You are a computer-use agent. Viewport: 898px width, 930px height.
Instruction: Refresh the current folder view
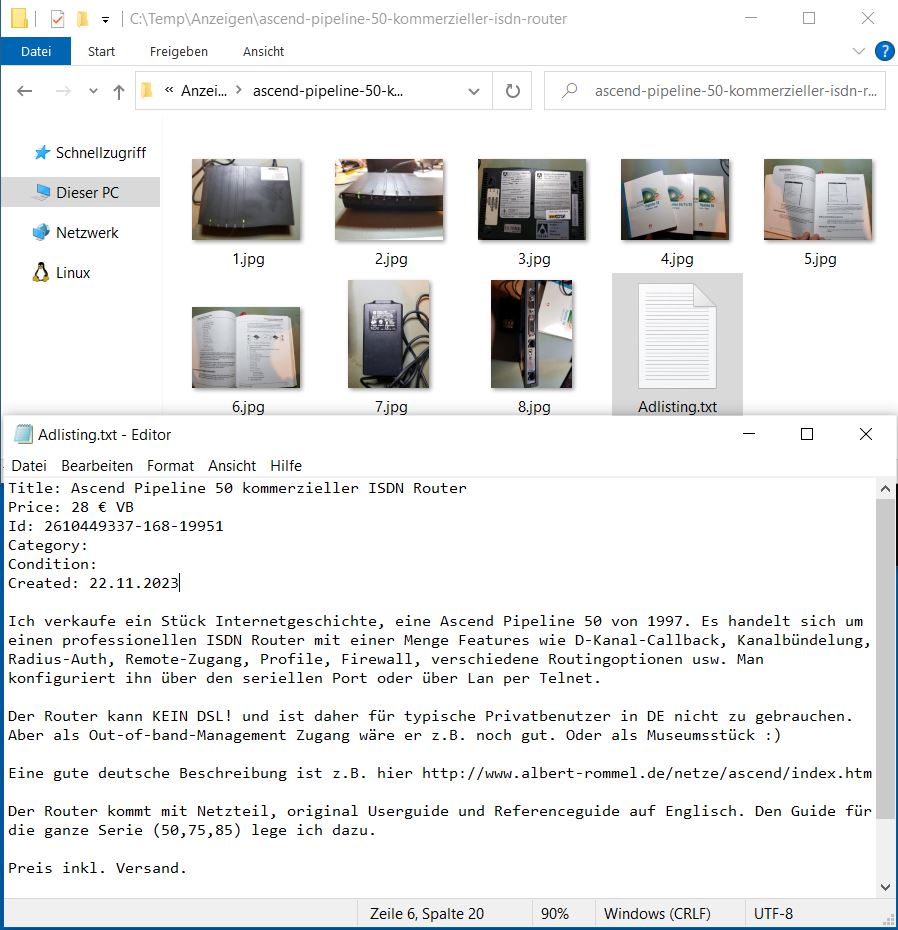(x=513, y=91)
